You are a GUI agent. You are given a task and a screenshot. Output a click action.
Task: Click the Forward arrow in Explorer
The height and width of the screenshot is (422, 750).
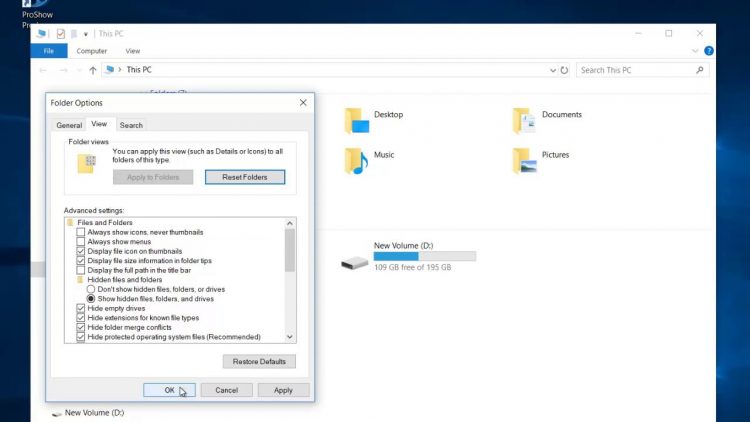[63, 70]
